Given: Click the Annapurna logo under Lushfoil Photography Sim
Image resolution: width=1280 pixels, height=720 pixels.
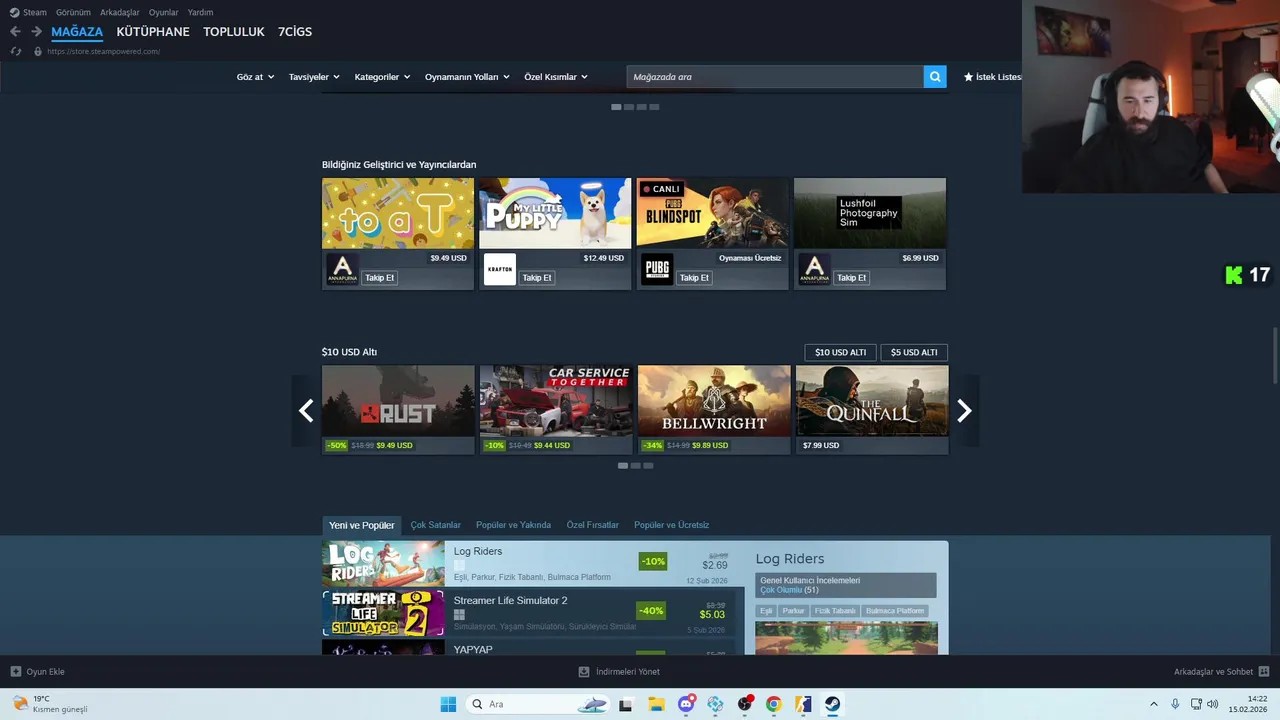Looking at the screenshot, I should [x=814, y=270].
